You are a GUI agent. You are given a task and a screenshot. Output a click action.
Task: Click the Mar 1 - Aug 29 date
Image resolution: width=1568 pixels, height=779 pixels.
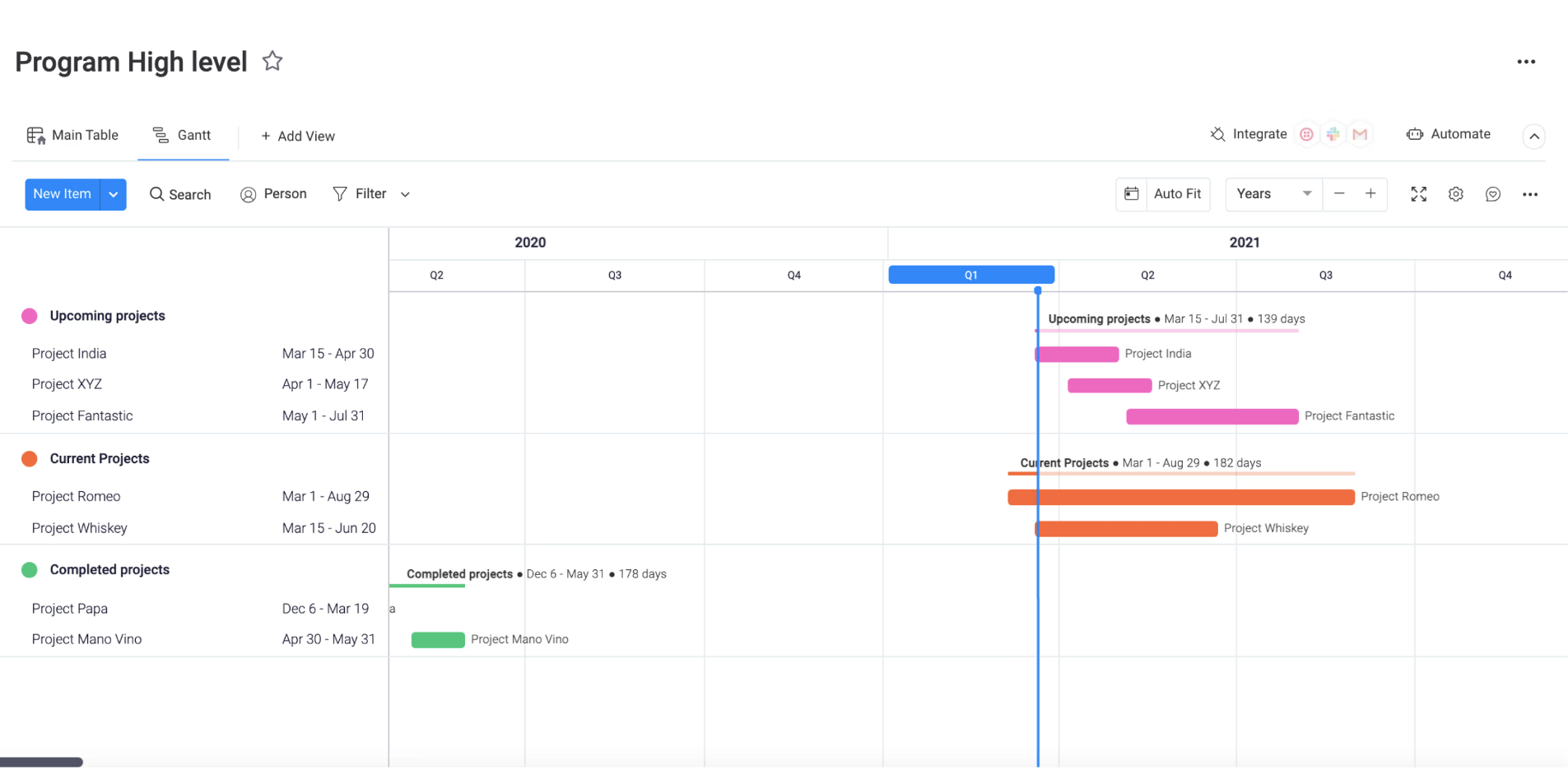326,497
